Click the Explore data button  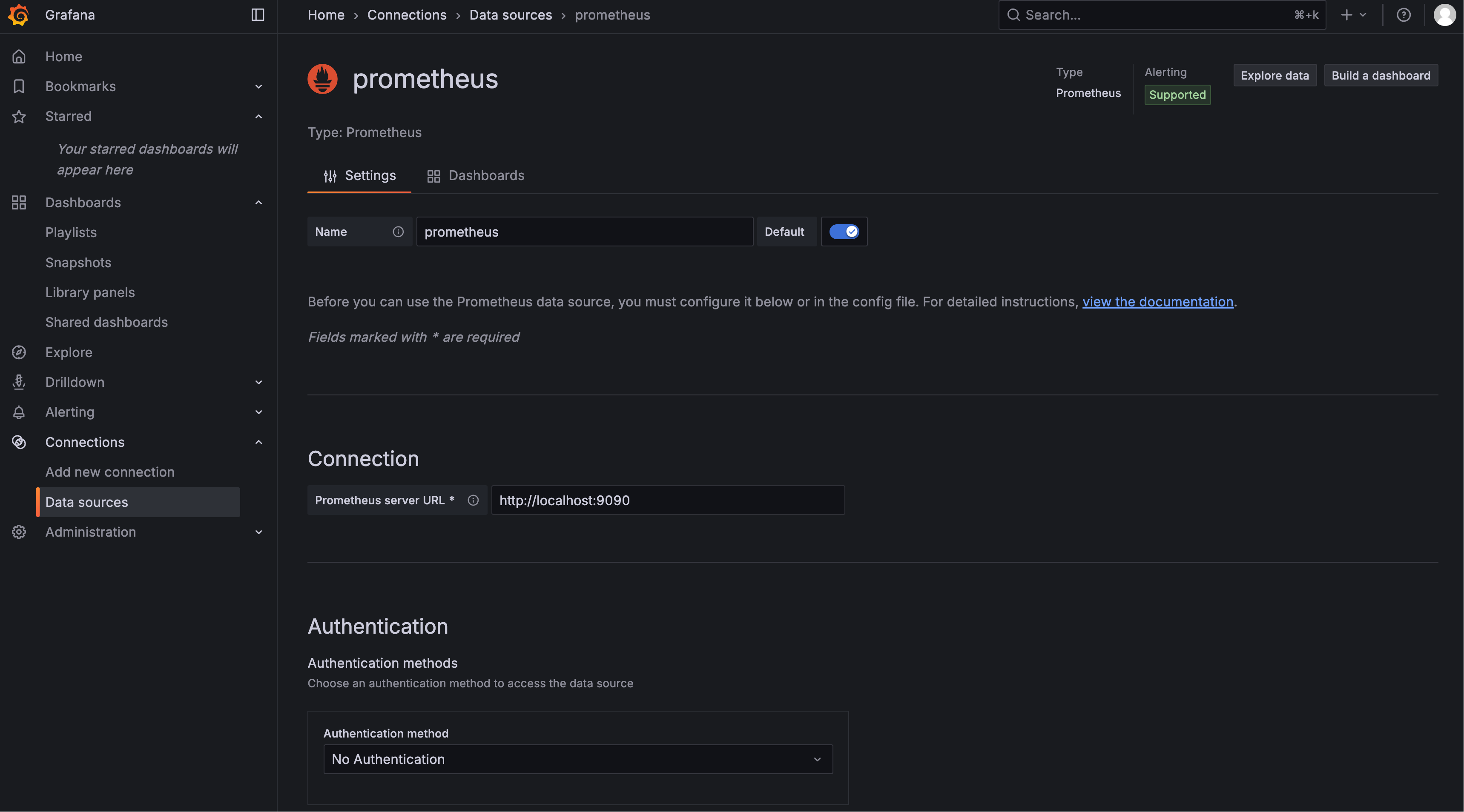[x=1274, y=75]
